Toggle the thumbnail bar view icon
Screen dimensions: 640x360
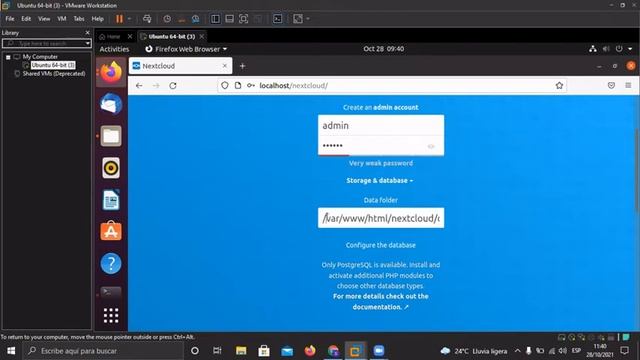click(229, 19)
